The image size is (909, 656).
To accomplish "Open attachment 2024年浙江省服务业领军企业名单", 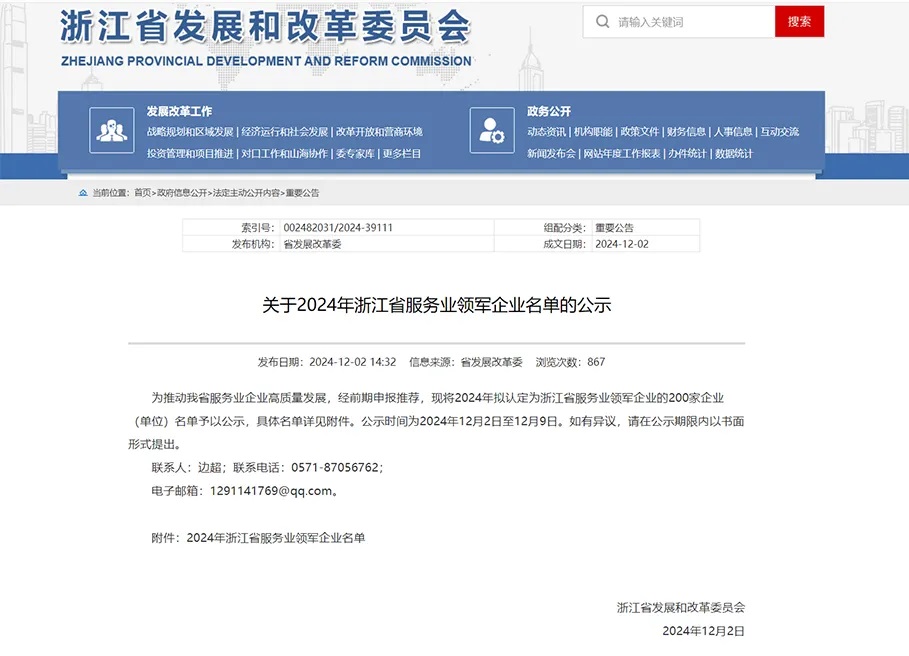I will (276, 538).
